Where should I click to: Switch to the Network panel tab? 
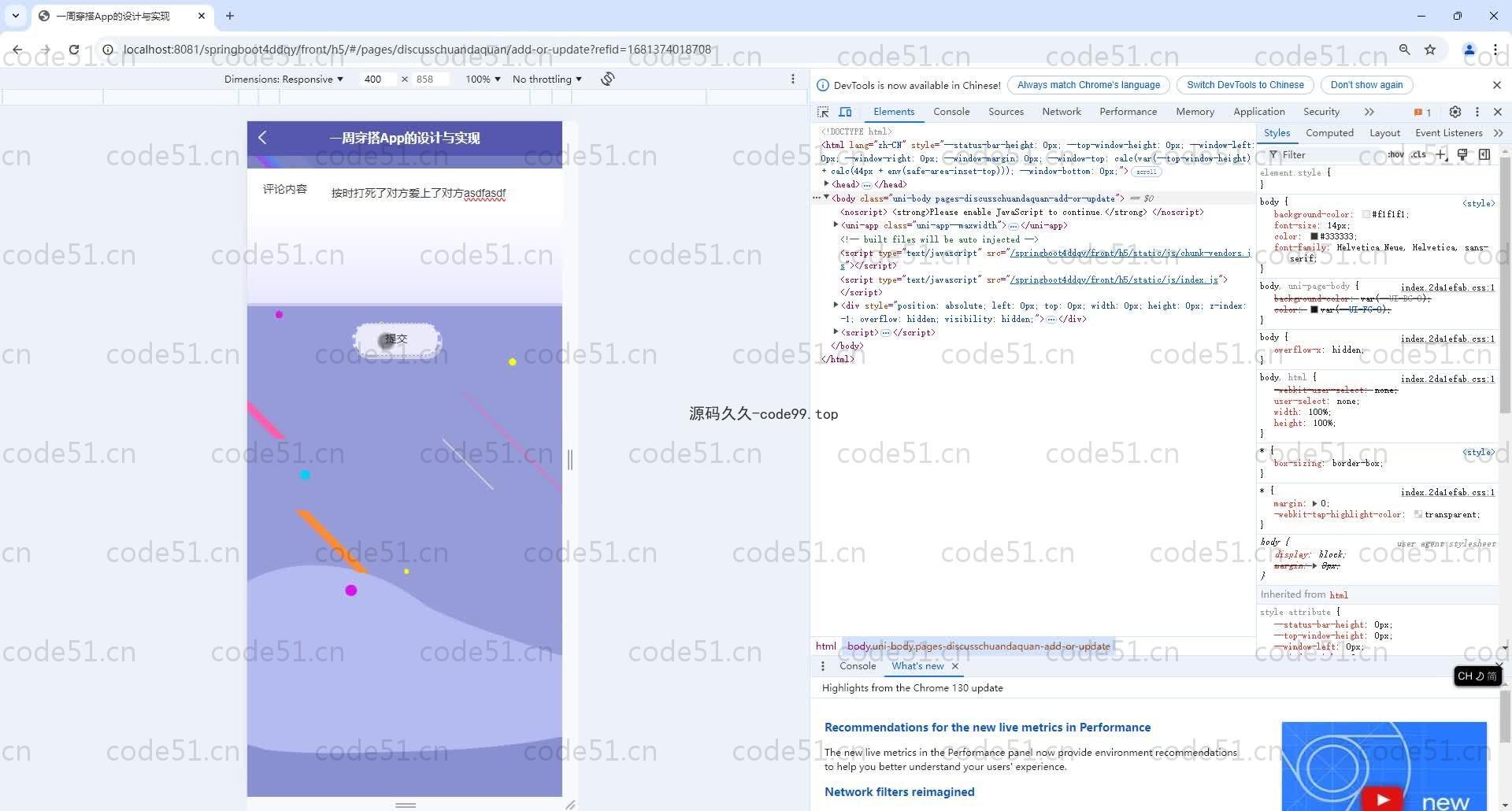tap(1062, 112)
